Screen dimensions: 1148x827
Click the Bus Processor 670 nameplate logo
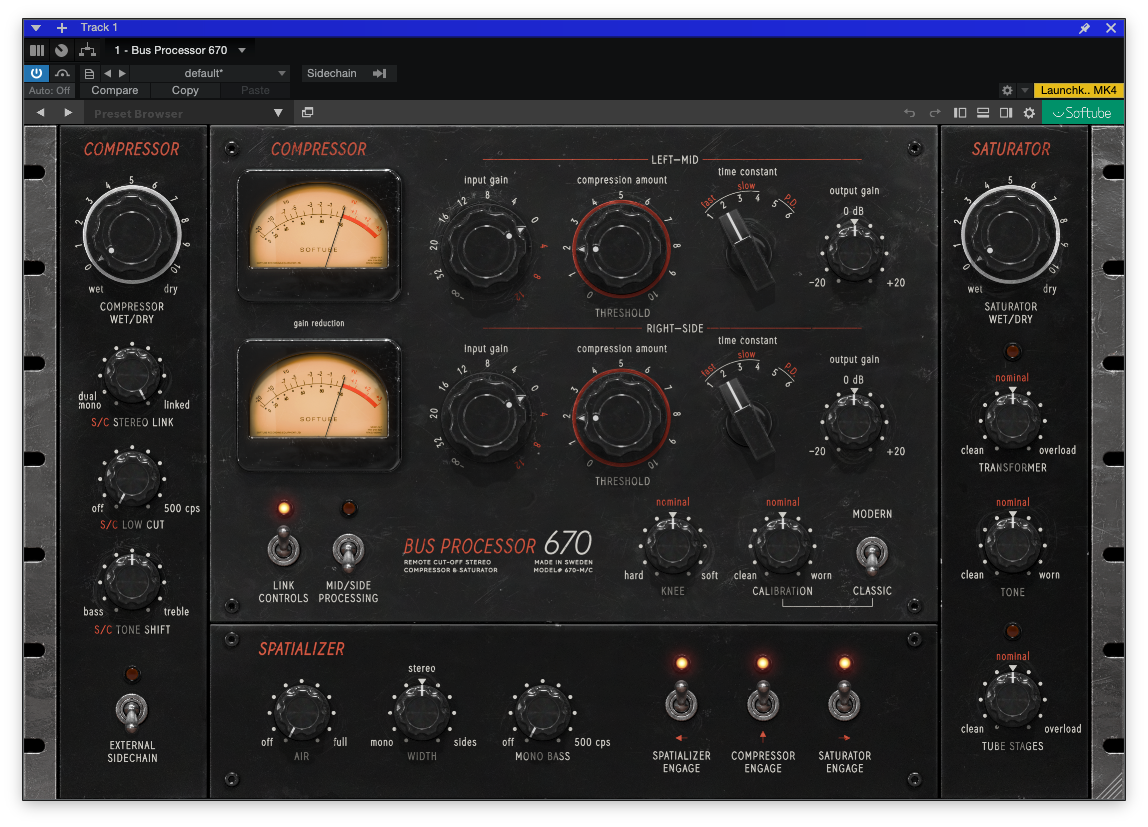(498, 551)
